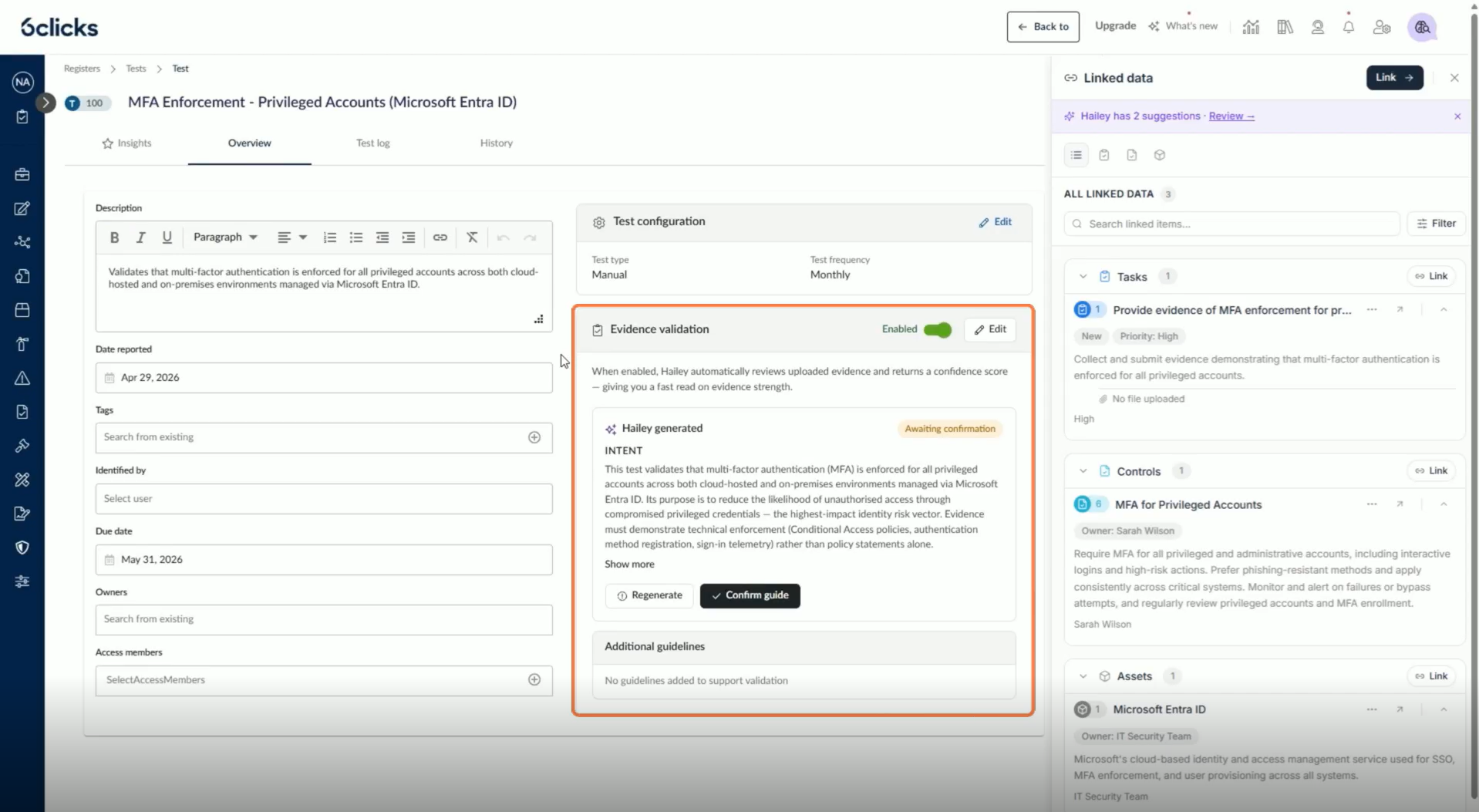
Task: Toggle Underline in description editor
Action: [x=167, y=238]
